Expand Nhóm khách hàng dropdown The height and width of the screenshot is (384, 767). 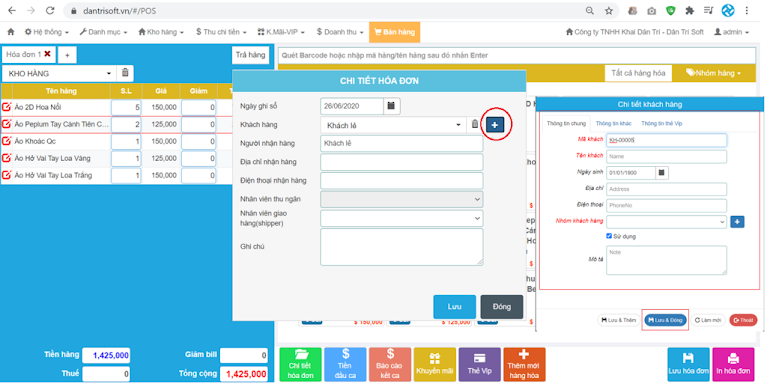[x=666, y=222]
